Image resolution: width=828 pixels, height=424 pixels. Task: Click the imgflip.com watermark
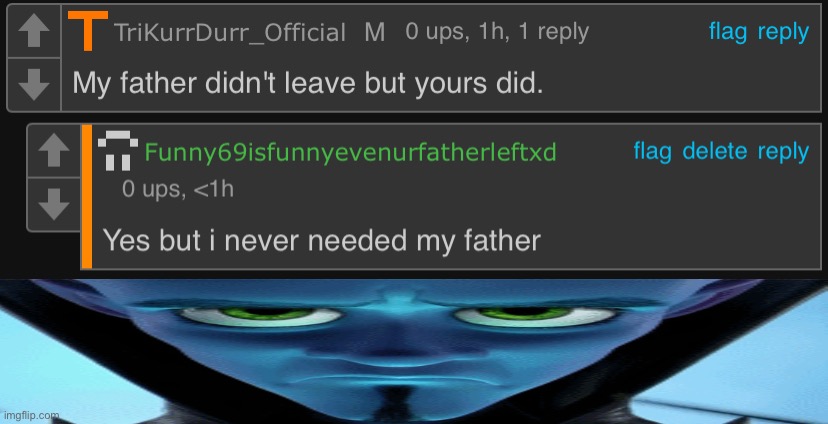30,415
